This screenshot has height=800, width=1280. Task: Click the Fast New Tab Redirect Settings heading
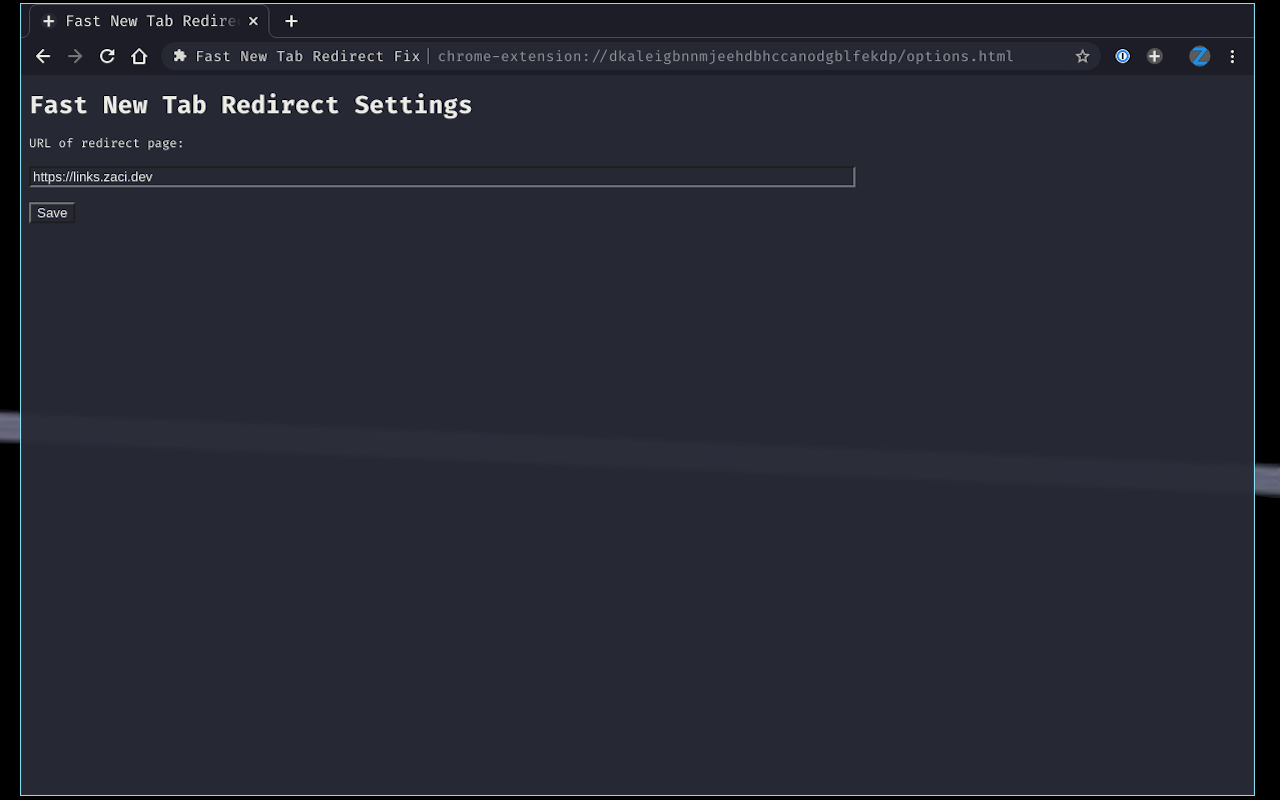(251, 105)
